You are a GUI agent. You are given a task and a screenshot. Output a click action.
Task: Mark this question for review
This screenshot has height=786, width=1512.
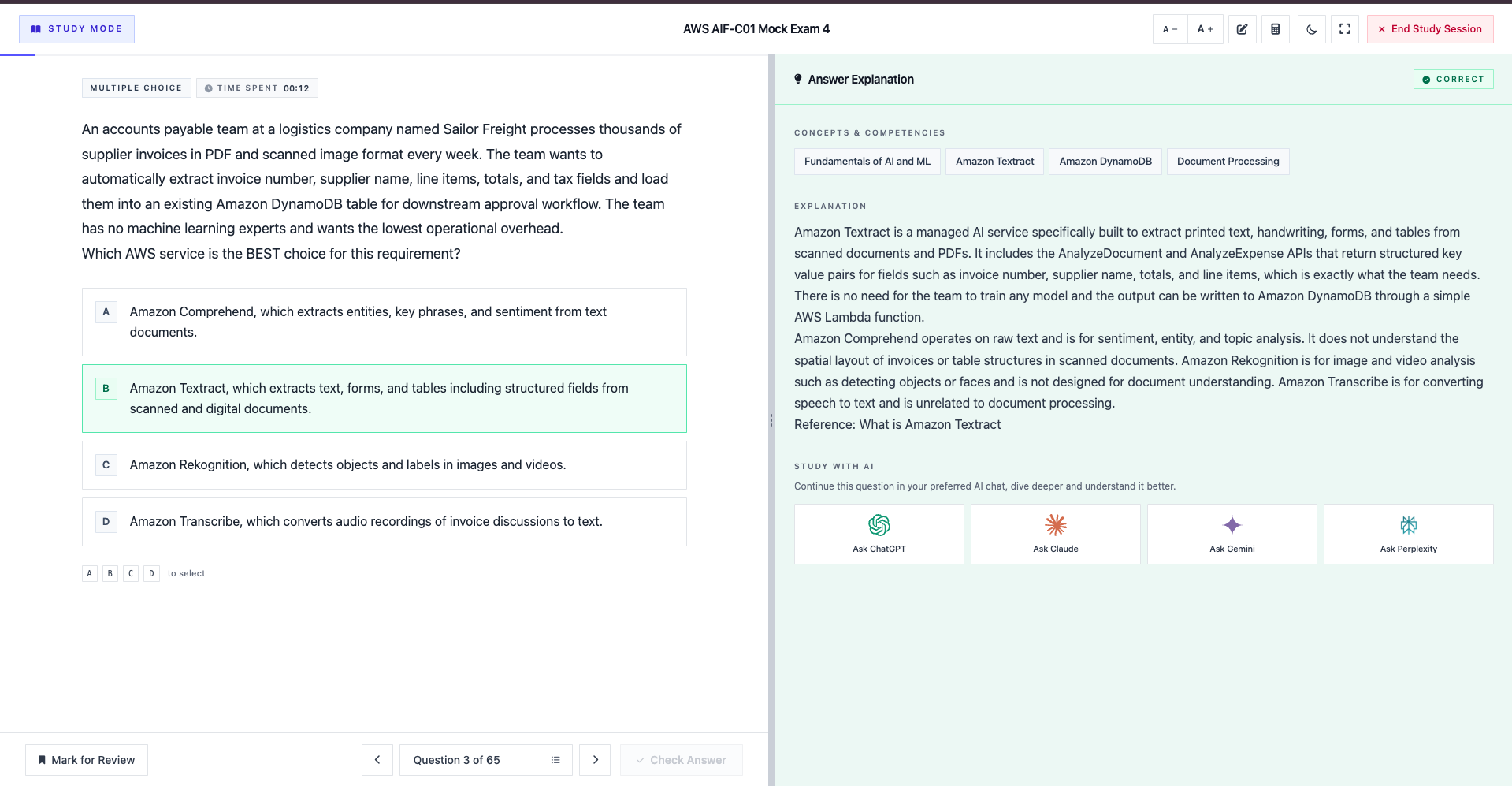87,760
